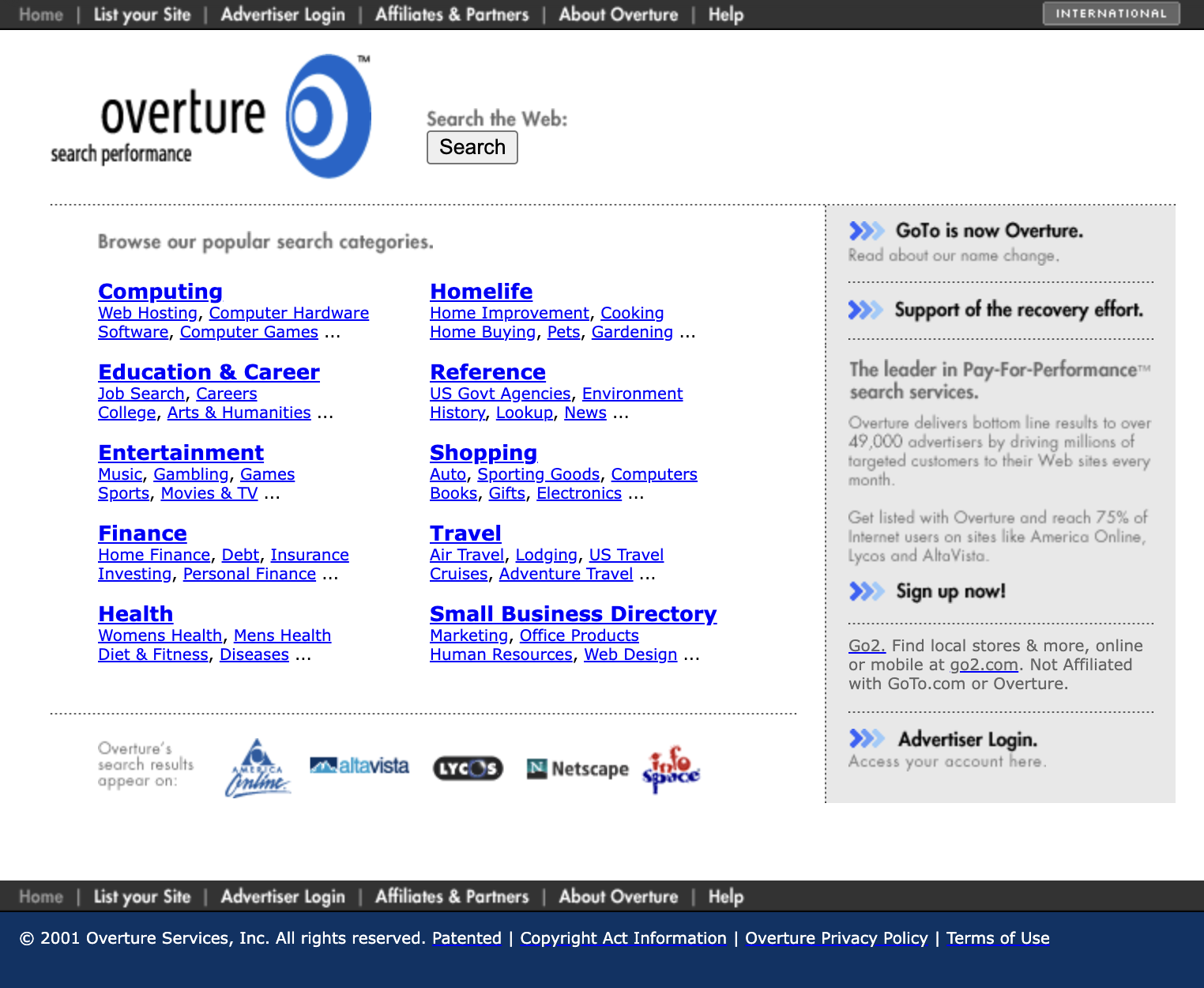The height and width of the screenshot is (988, 1204).
Task: Open the Diet & Fitness link
Action: click(x=153, y=654)
